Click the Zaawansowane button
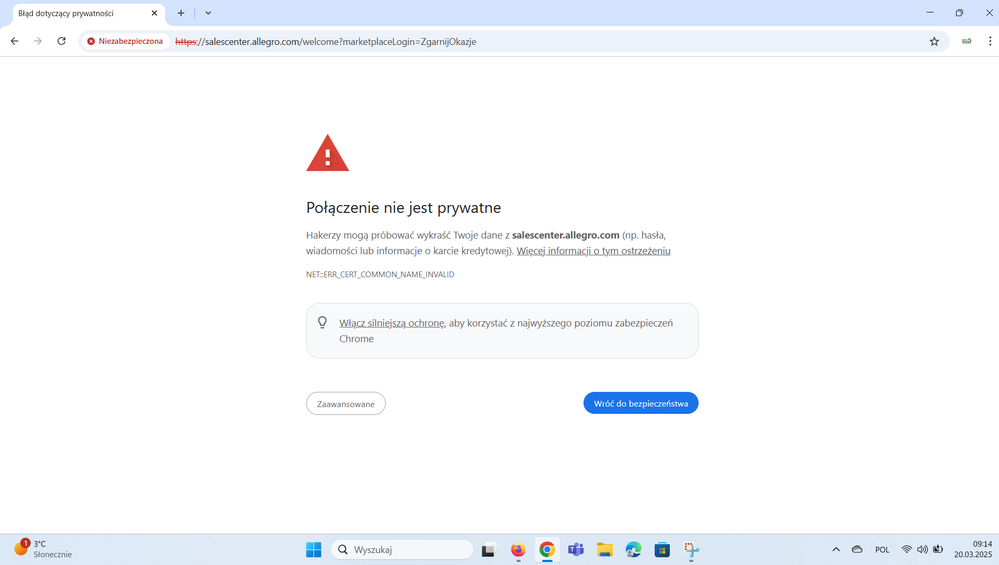 point(345,404)
